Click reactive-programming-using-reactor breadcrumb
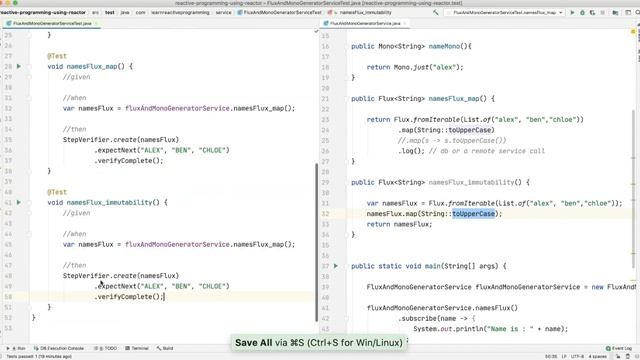 [x=42, y=13]
